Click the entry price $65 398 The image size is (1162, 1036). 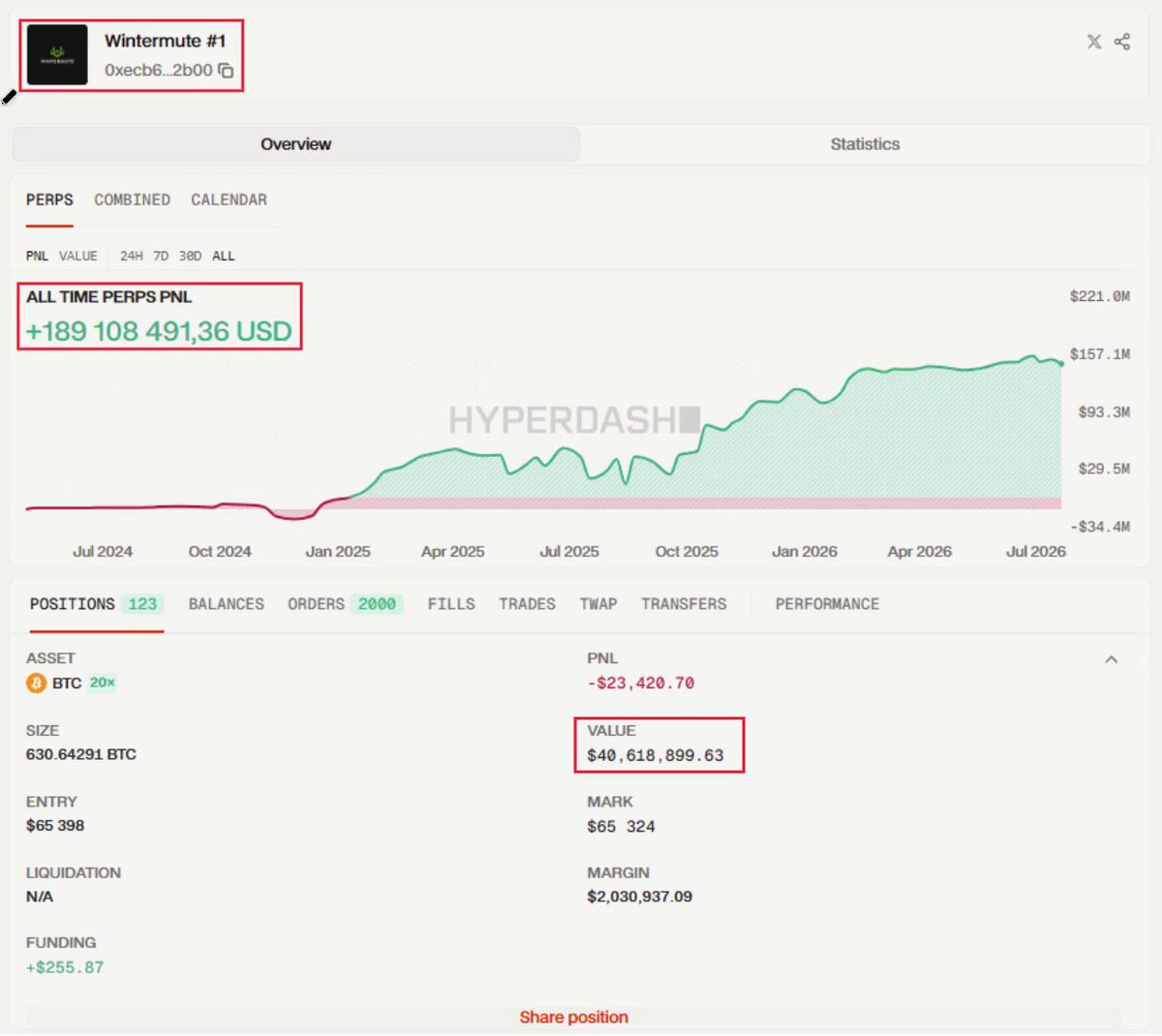pyautogui.click(x=55, y=826)
